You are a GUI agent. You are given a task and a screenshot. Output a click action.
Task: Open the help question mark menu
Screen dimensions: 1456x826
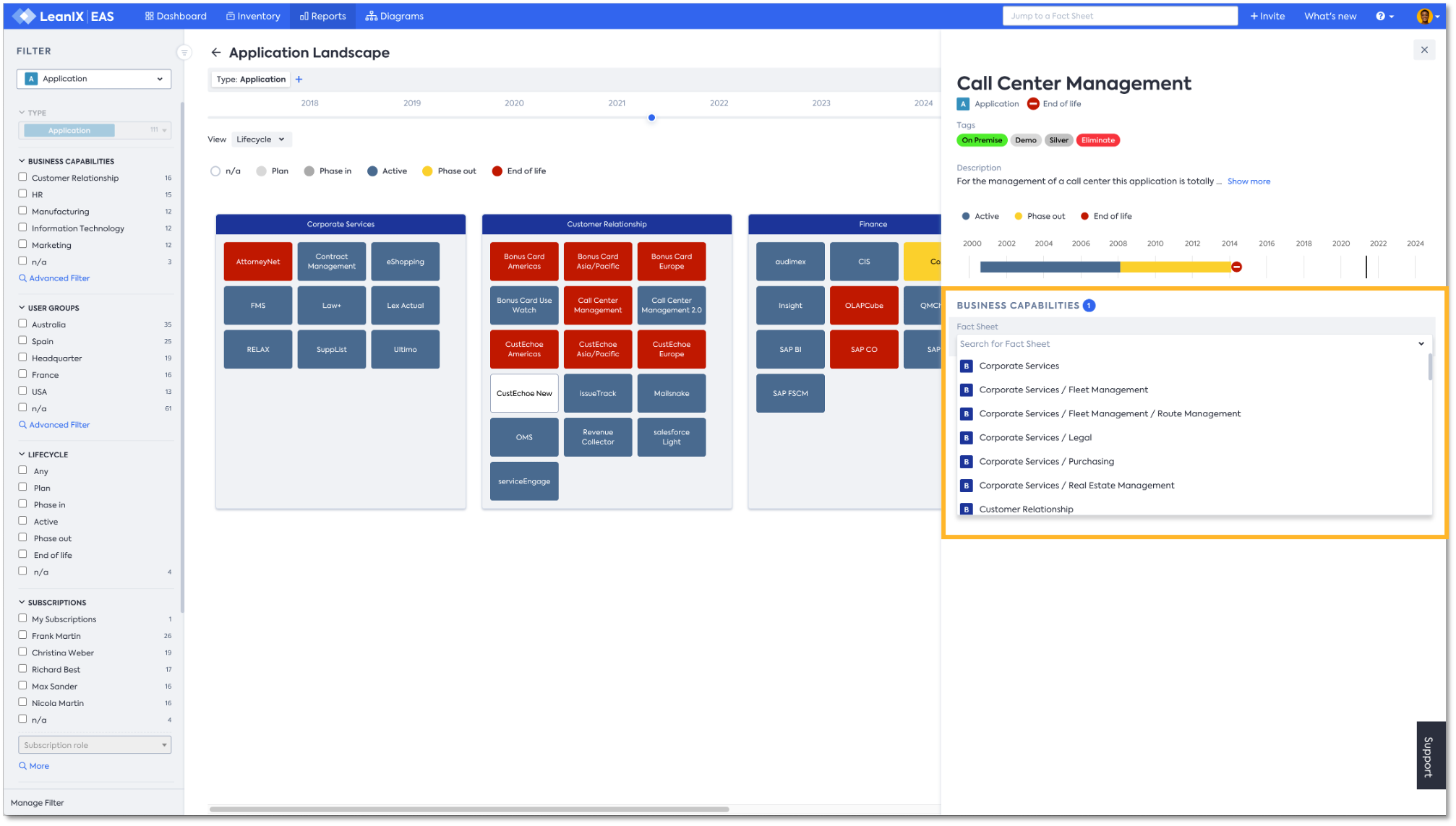pos(1384,16)
